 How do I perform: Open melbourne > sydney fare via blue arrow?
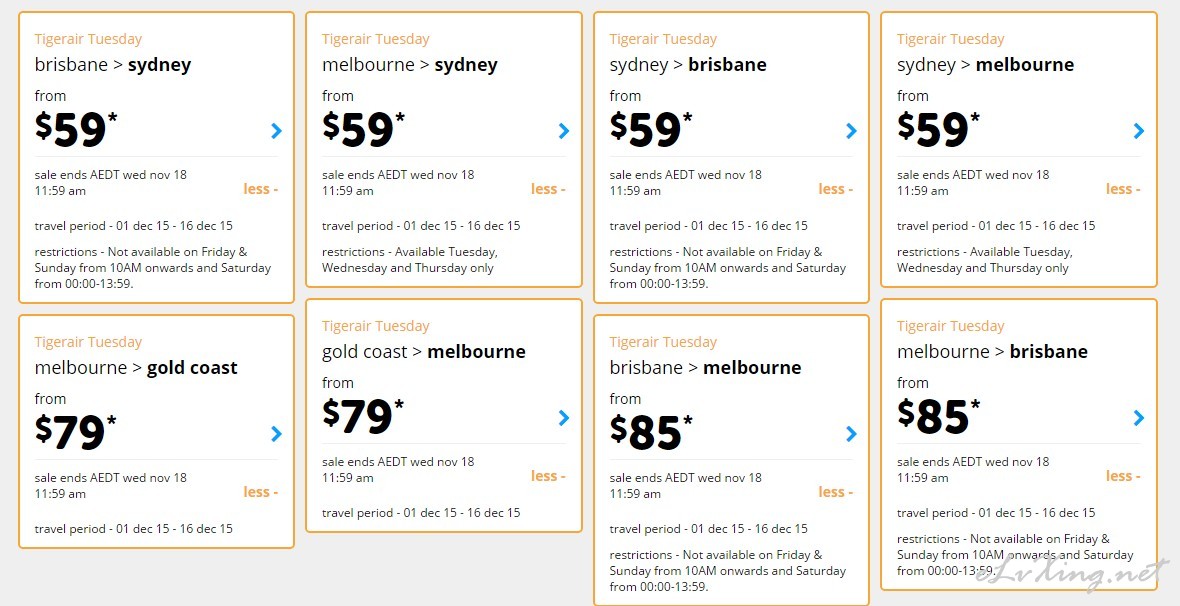tap(564, 131)
